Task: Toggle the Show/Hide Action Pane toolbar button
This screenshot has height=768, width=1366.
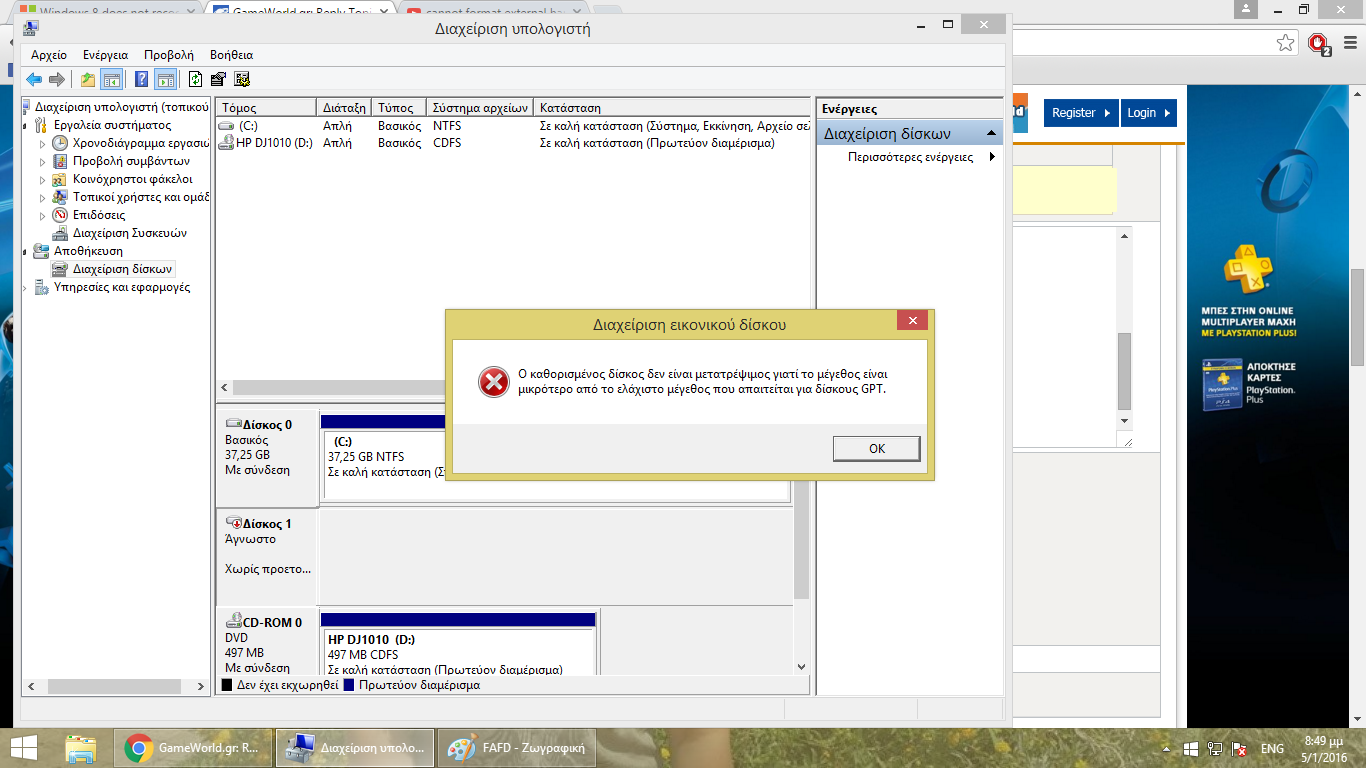Action: [x=165, y=80]
